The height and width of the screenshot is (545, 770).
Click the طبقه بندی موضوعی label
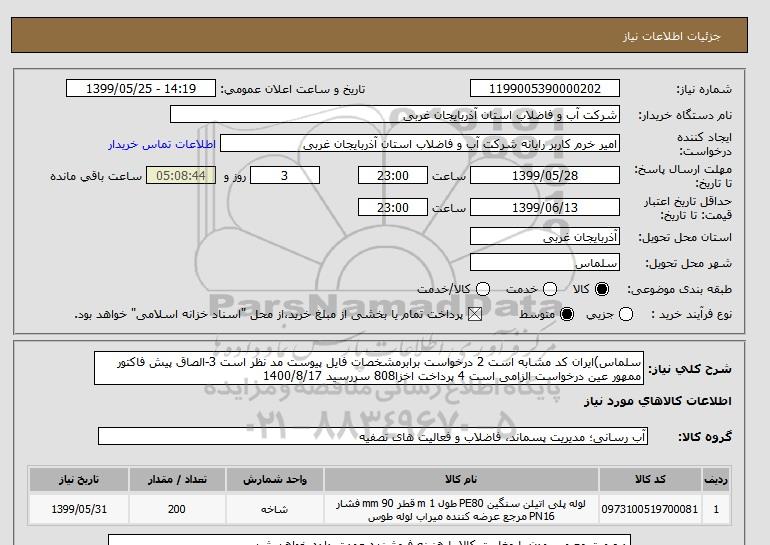(680, 290)
